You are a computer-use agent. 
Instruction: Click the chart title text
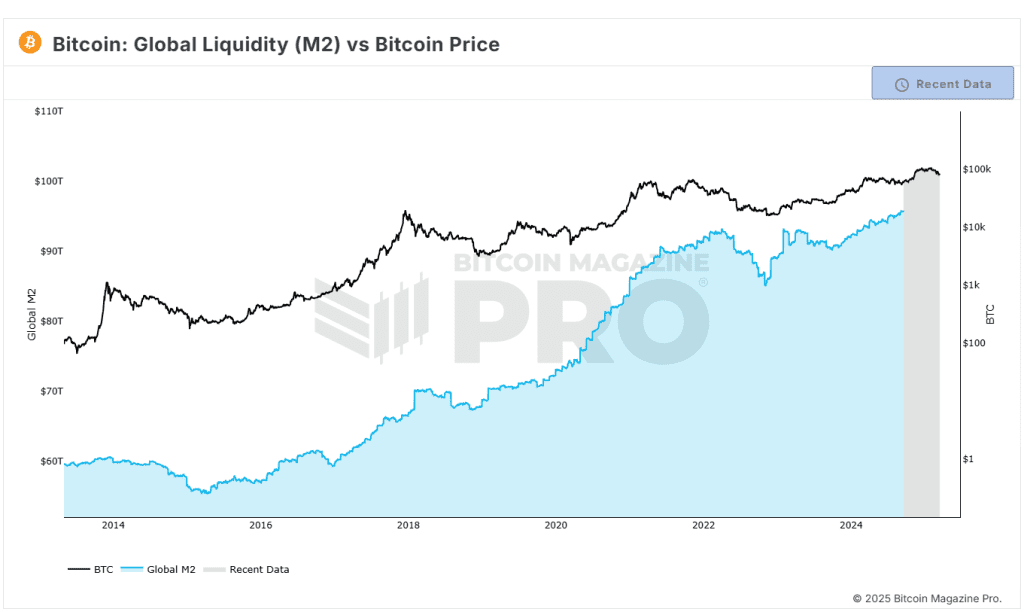[276, 44]
